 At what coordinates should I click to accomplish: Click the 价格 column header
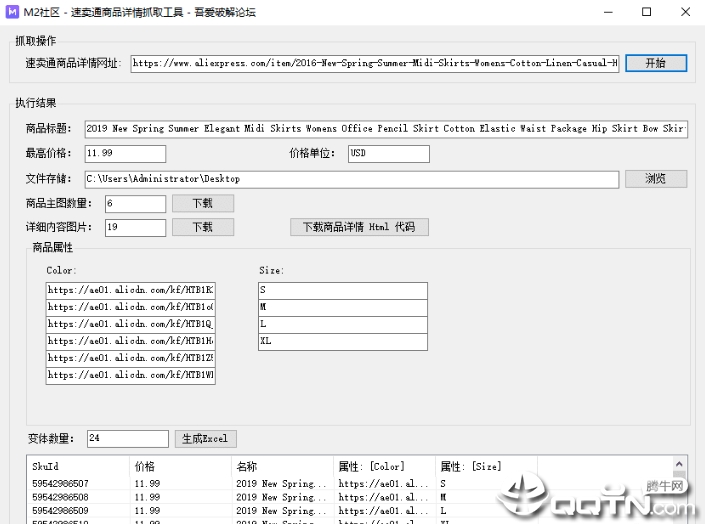tap(180, 466)
